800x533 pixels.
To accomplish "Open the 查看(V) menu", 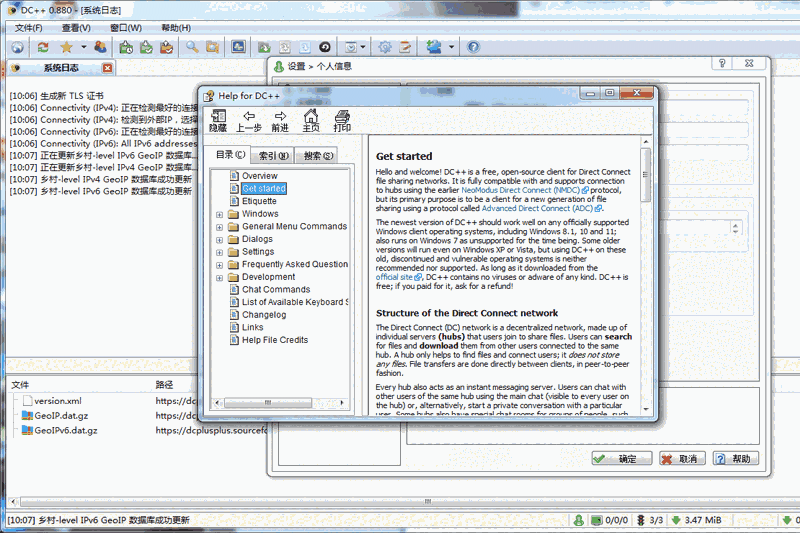I will click(x=76, y=28).
